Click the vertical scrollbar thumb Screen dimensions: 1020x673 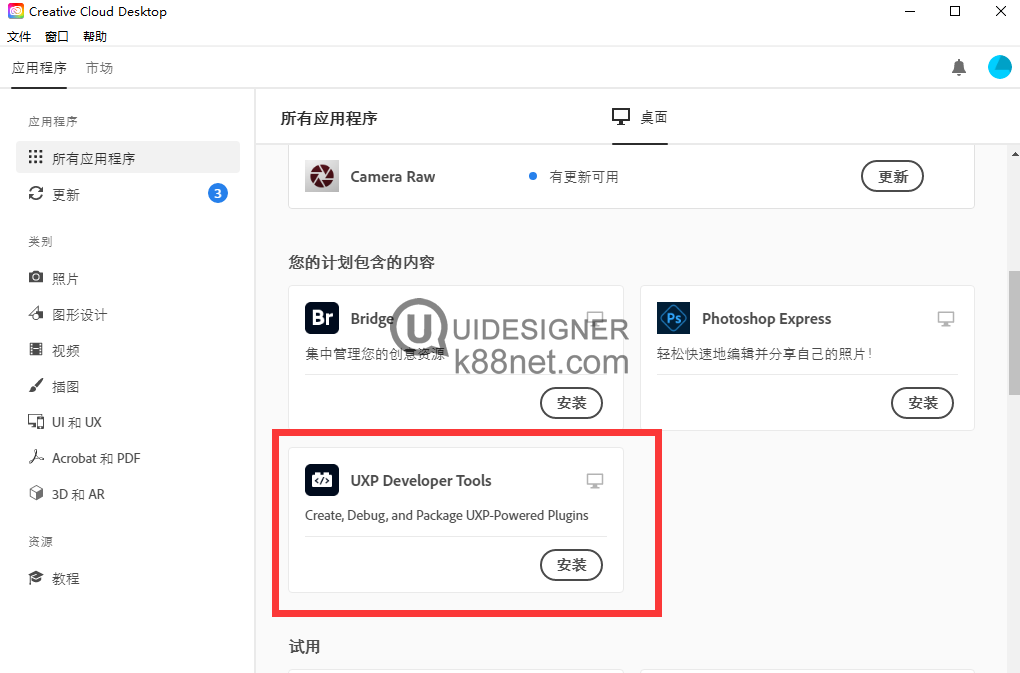pyautogui.click(x=1014, y=332)
